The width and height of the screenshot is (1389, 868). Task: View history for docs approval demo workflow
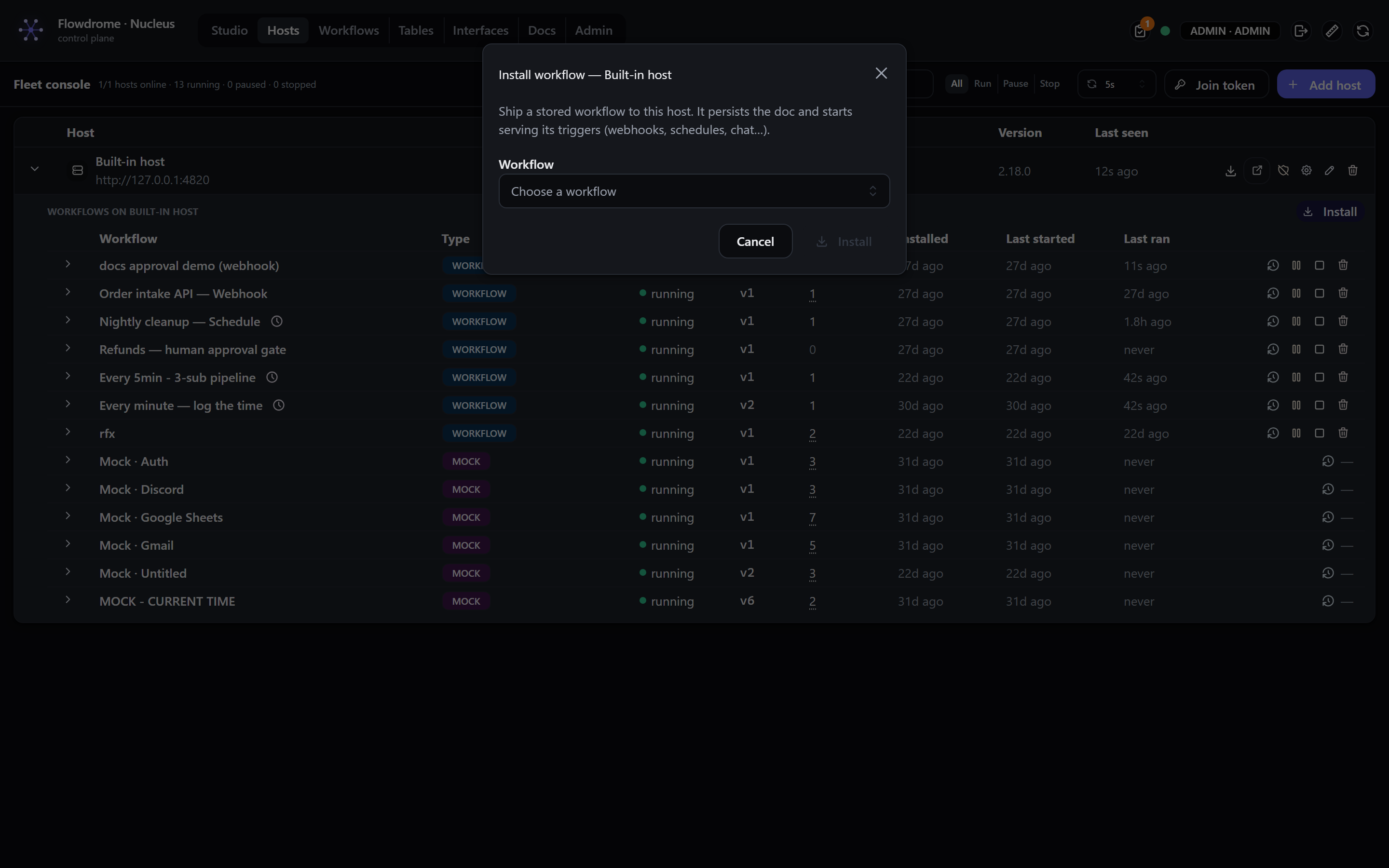[x=1273, y=265]
